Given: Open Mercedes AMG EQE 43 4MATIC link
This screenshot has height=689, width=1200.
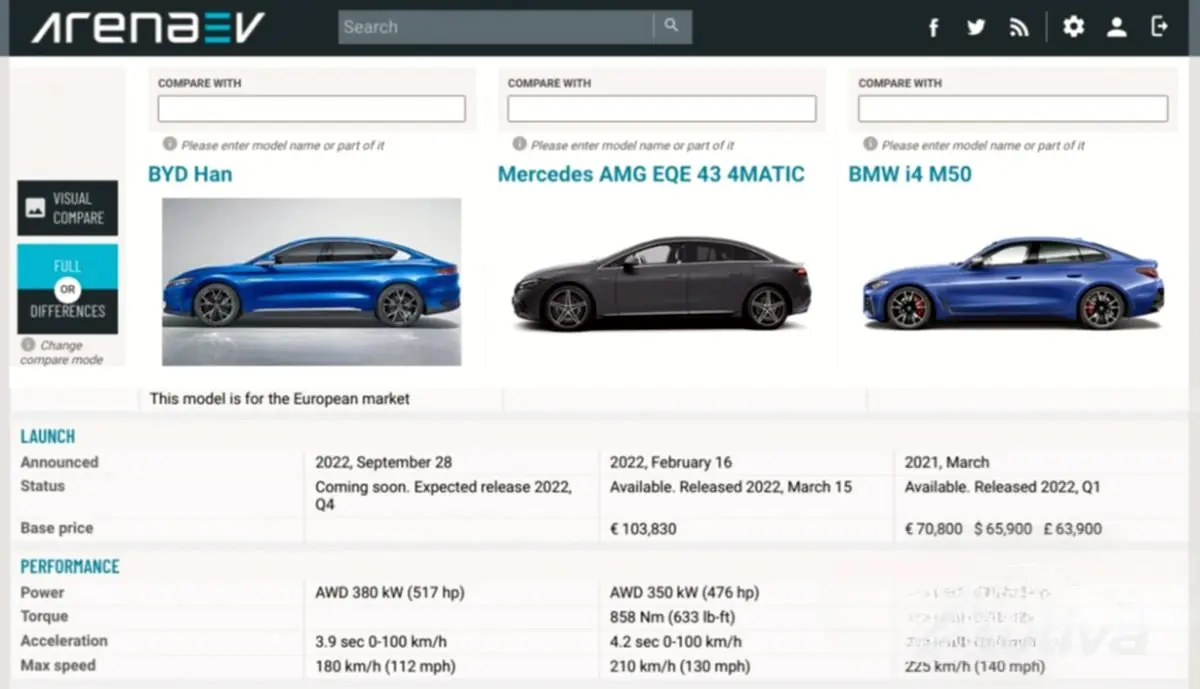Looking at the screenshot, I should [x=651, y=174].
